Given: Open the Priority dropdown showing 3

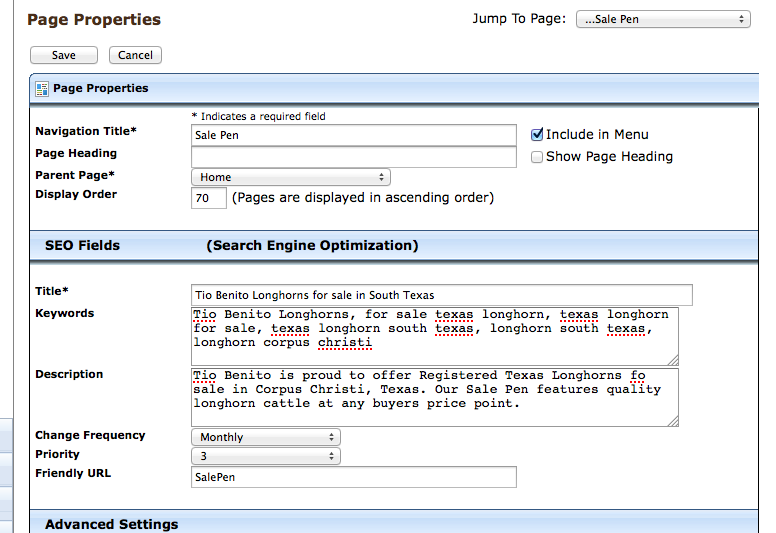Looking at the screenshot, I should pos(266,456).
